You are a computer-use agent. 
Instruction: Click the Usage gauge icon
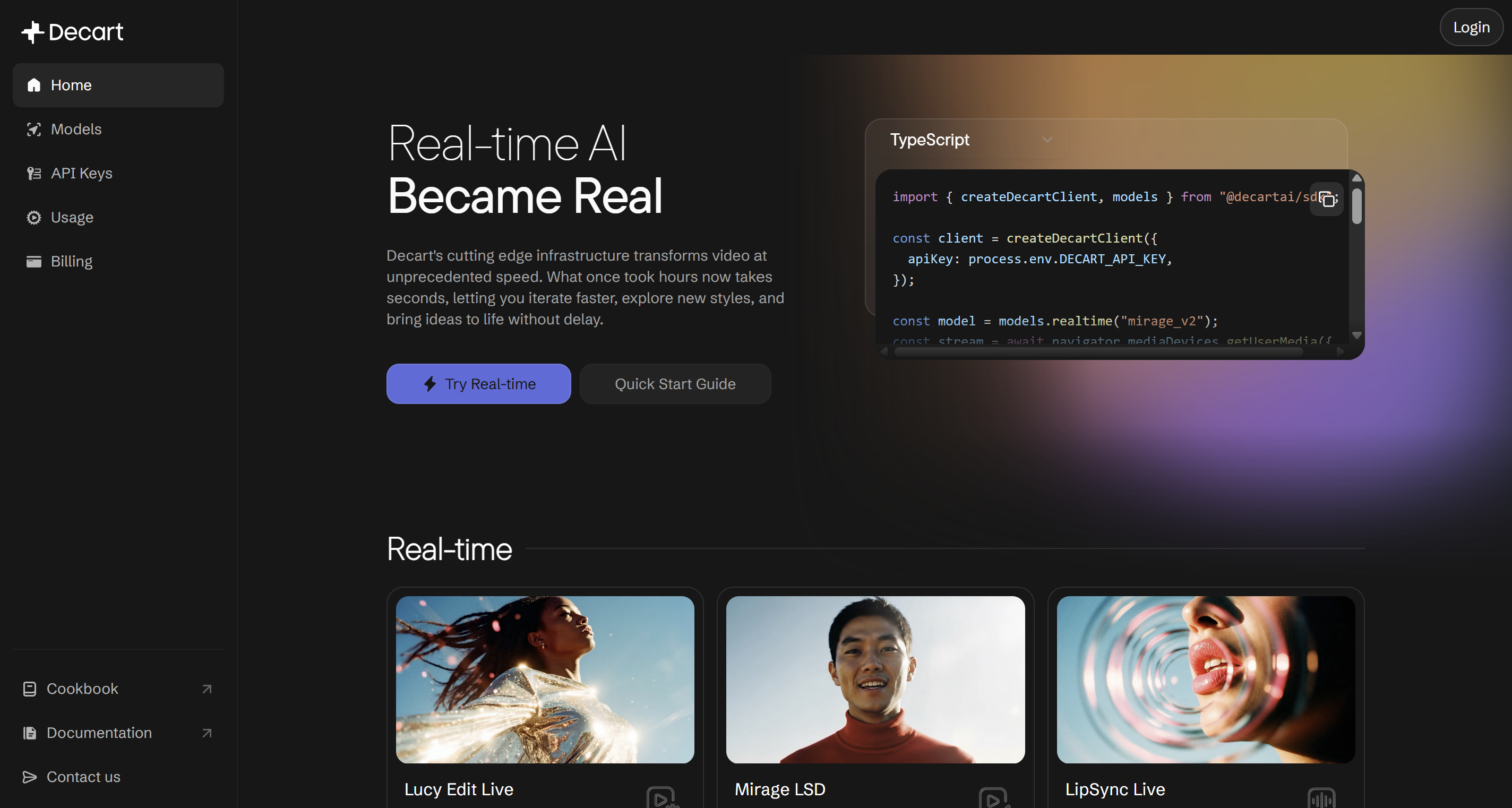(x=34, y=217)
